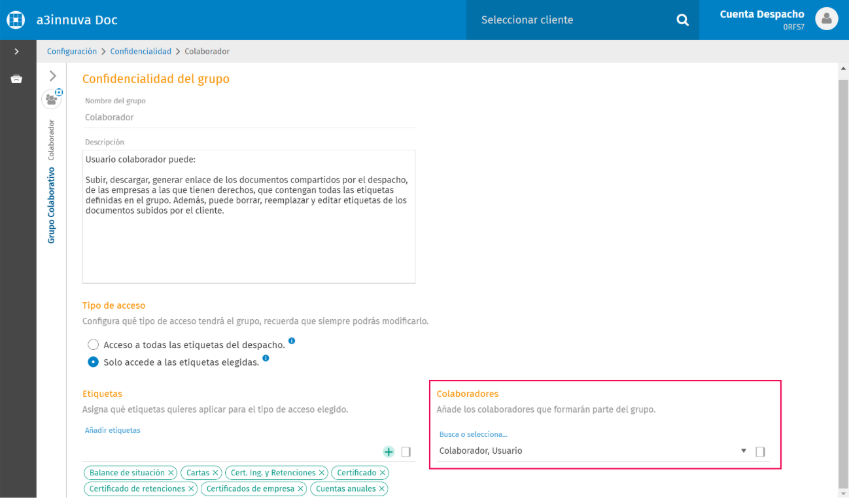The image size is (849, 498).
Task: Click the Descripción text area
Action: click(249, 217)
